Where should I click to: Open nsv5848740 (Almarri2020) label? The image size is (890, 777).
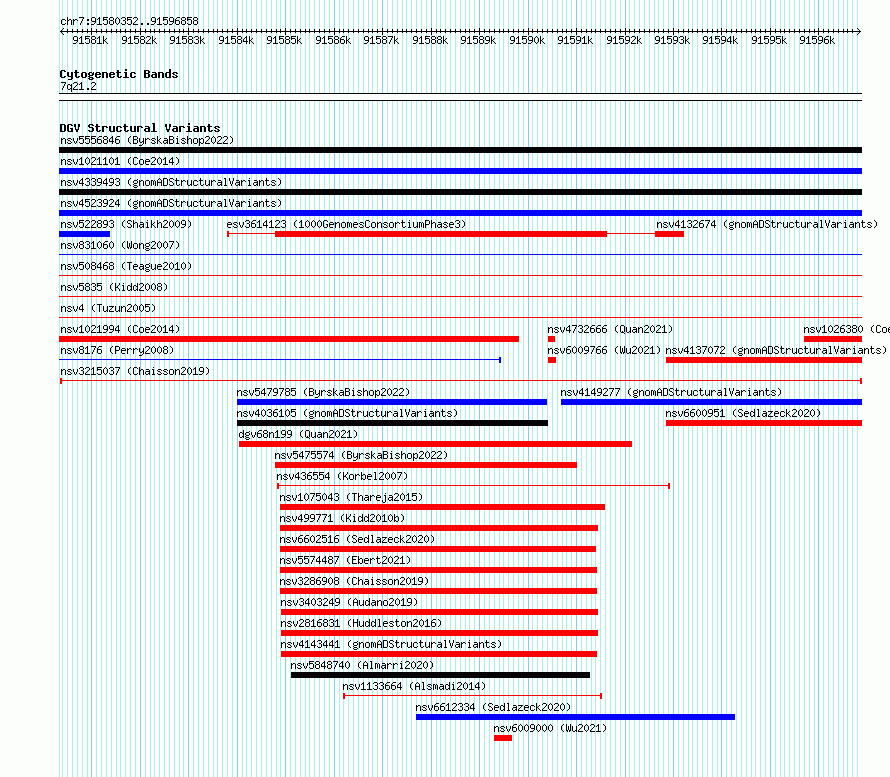[362, 665]
